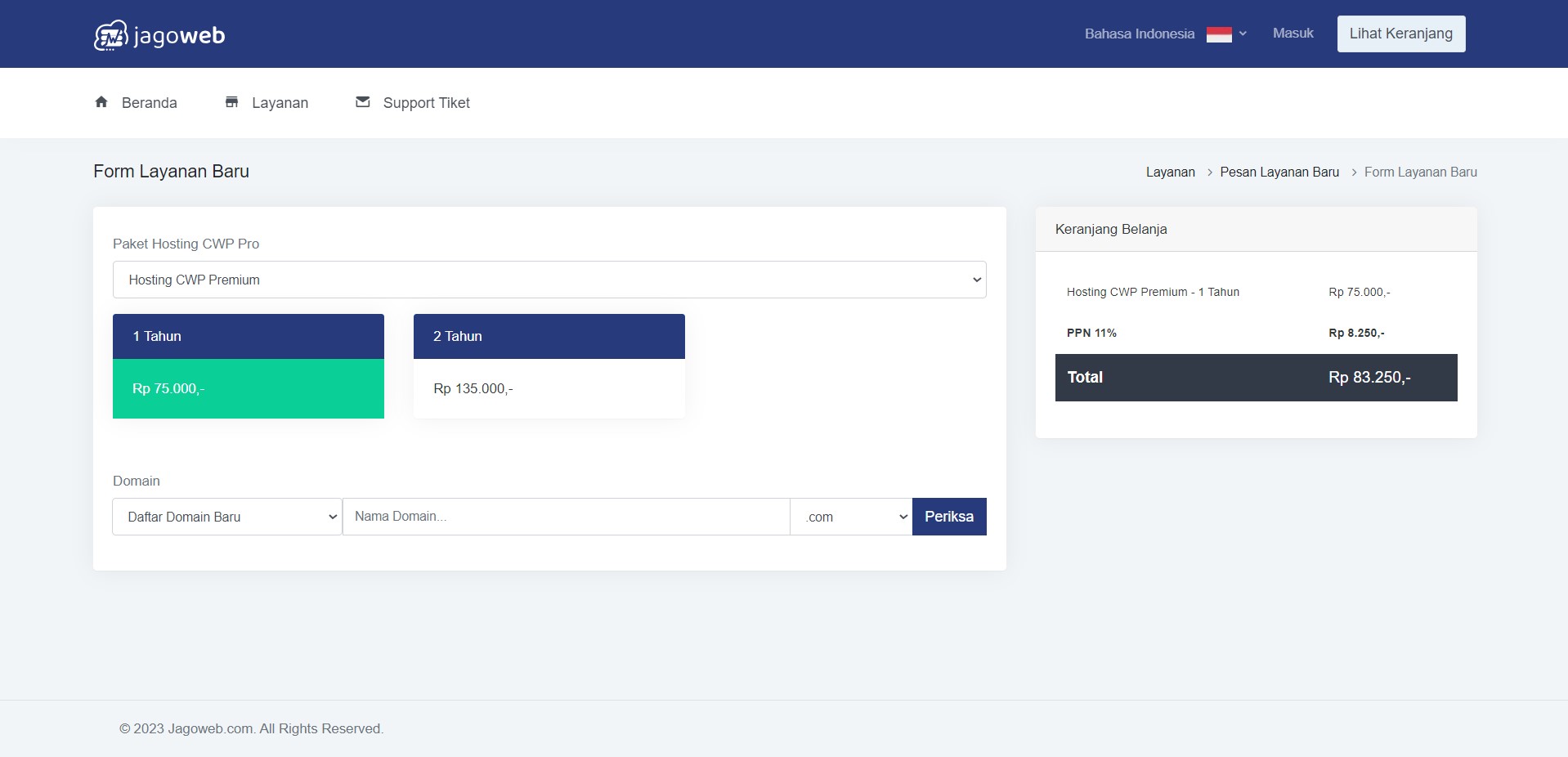Choose the 2 Tahun billing plan
This screenshot has width=1568, height=757.
(549, 366)
